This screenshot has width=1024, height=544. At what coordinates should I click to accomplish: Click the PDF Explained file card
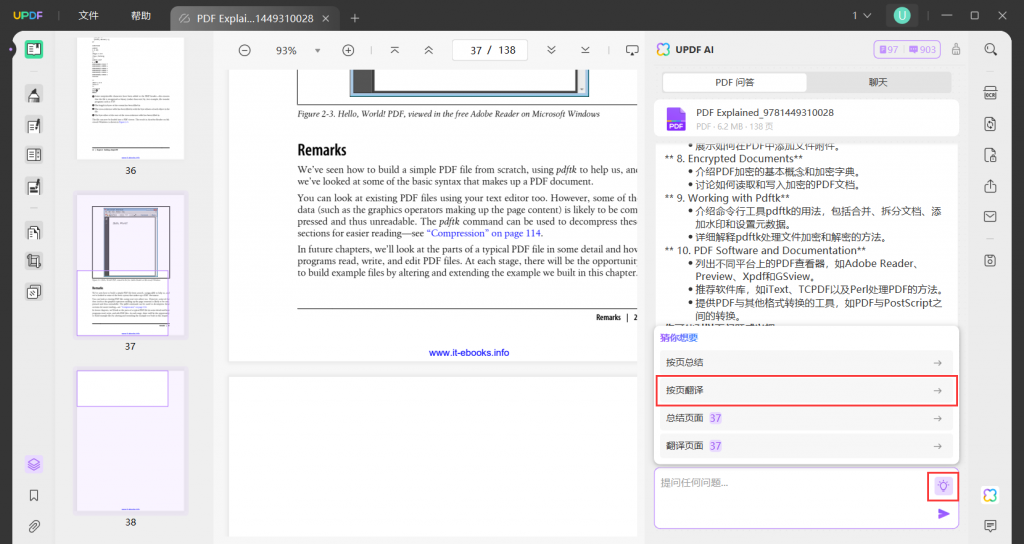pos(806,118)
